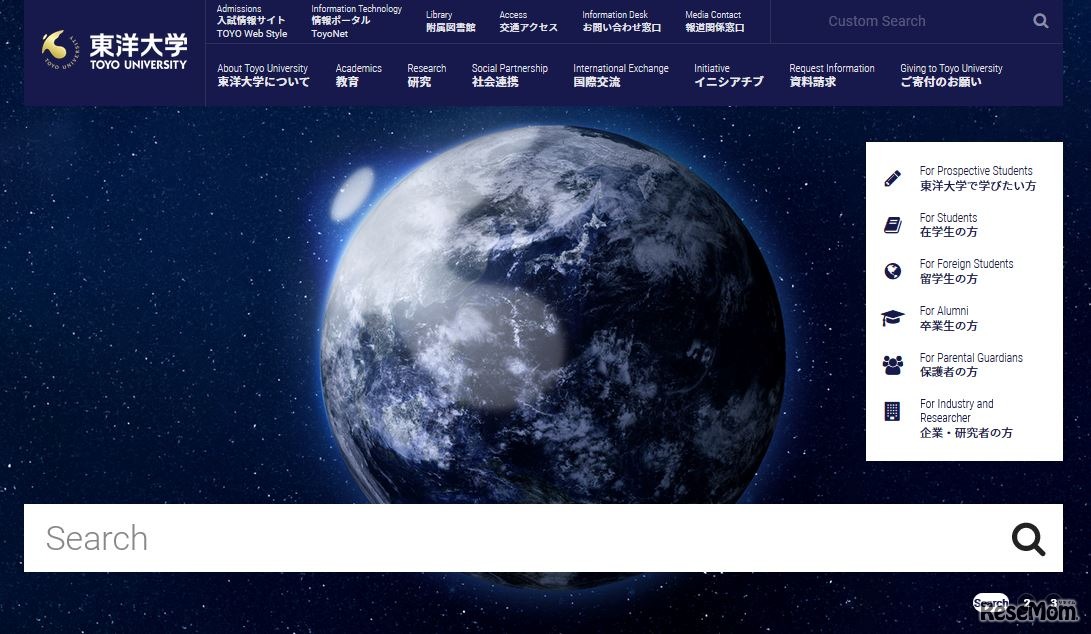Screen dimensions: 1091x634
Task: Open the International Exchange menu
Action: (621, 75)
